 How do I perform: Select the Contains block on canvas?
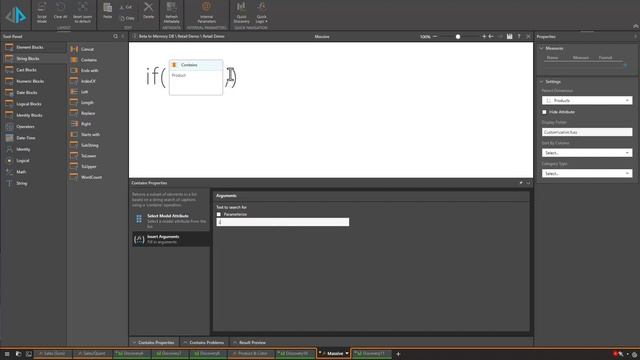pos(196,77)
